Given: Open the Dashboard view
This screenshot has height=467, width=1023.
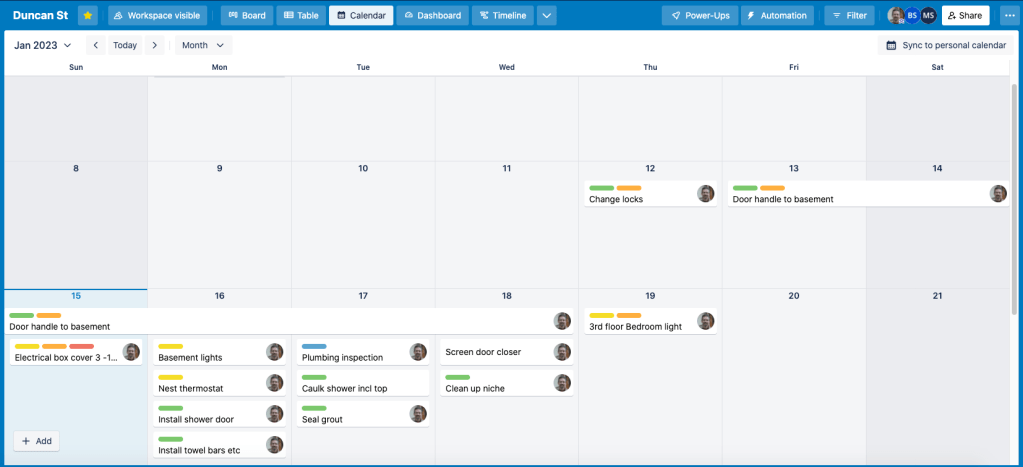Looking at the screenshot, I should tap(433, 16).
